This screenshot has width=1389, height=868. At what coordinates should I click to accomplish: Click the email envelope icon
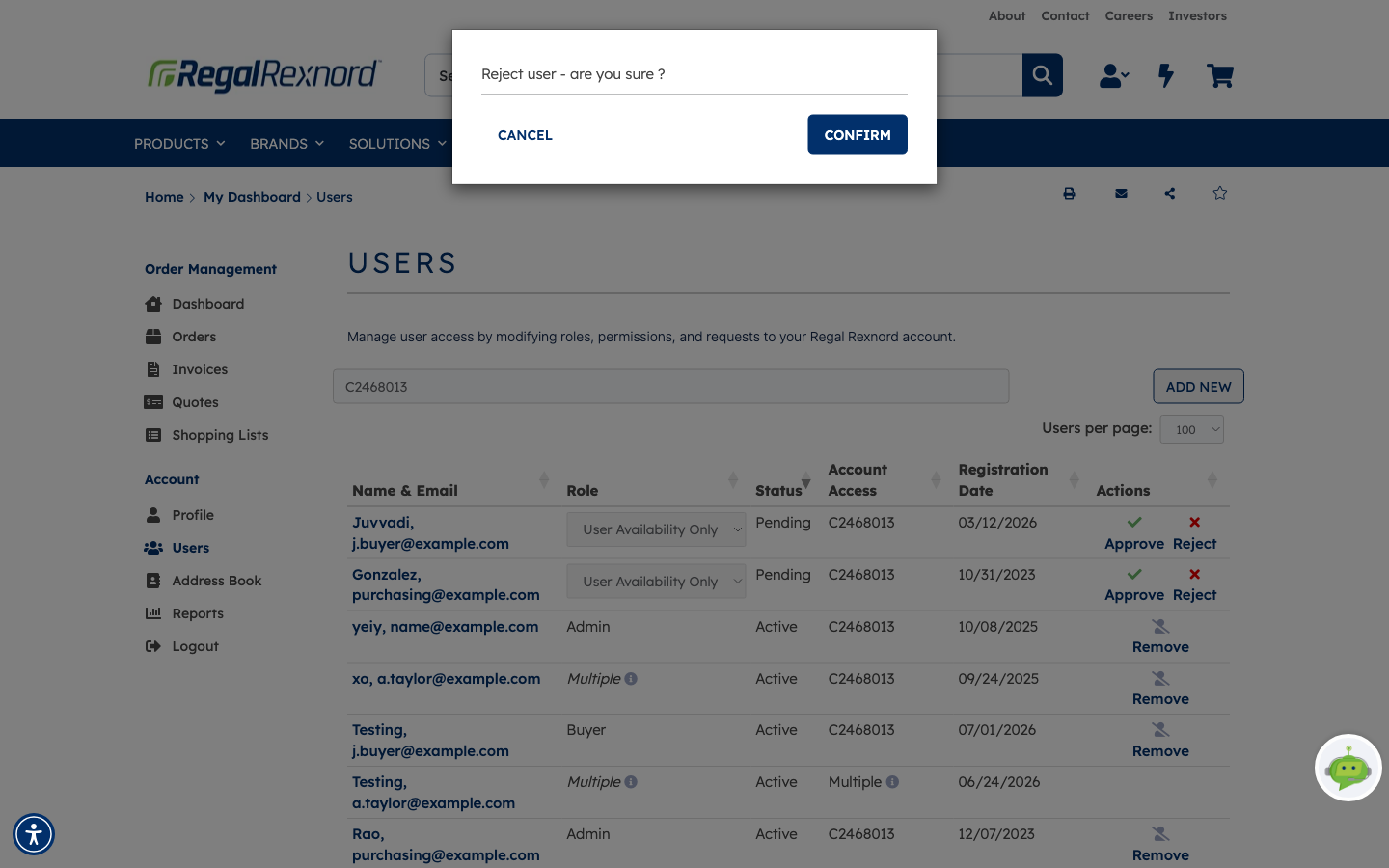click(x=1121, y=194)
